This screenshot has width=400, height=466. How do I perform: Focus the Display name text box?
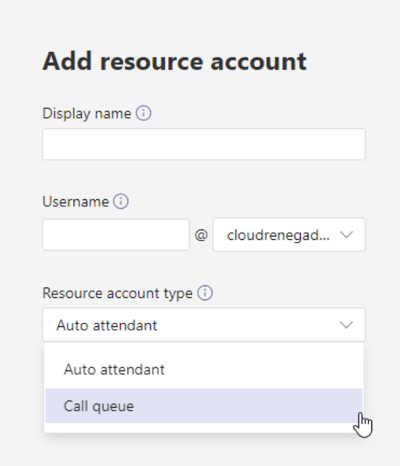[204, 144]
